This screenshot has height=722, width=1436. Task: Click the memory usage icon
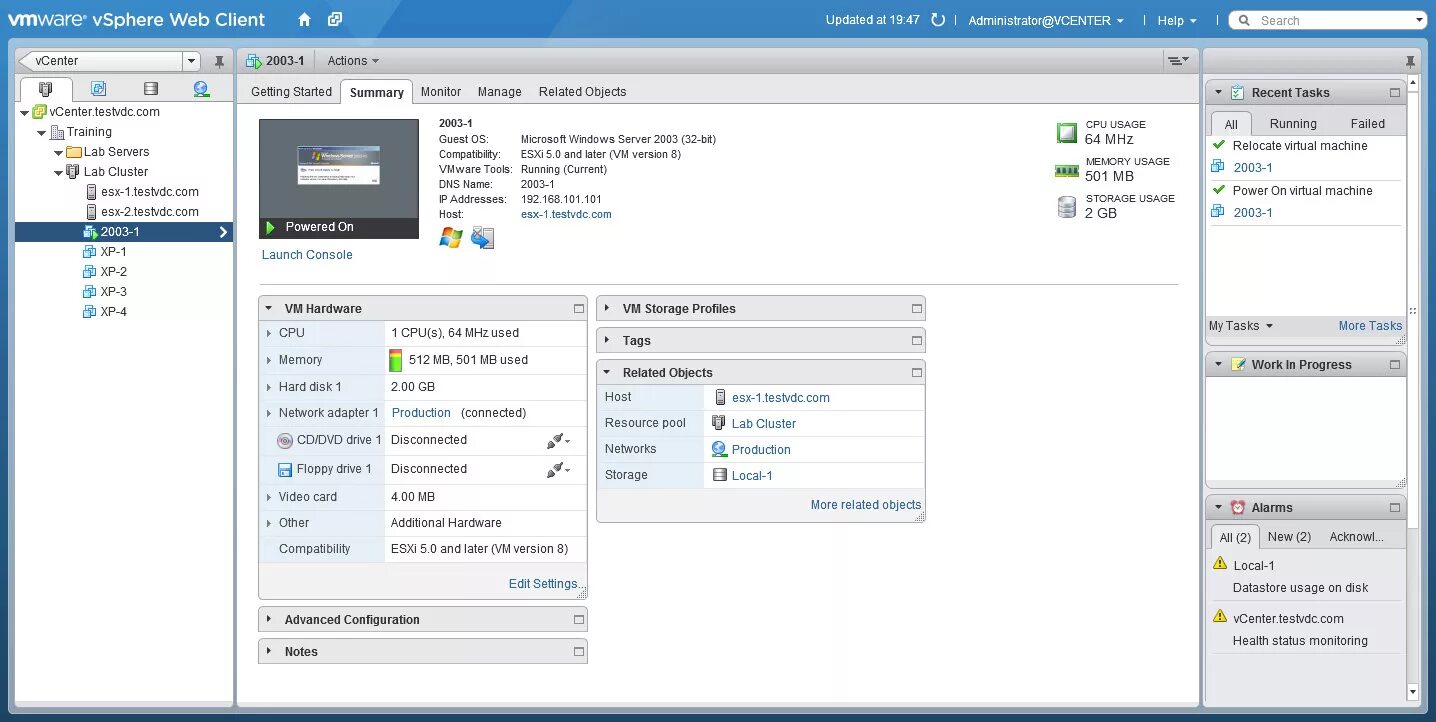[x=1067, y=171]
